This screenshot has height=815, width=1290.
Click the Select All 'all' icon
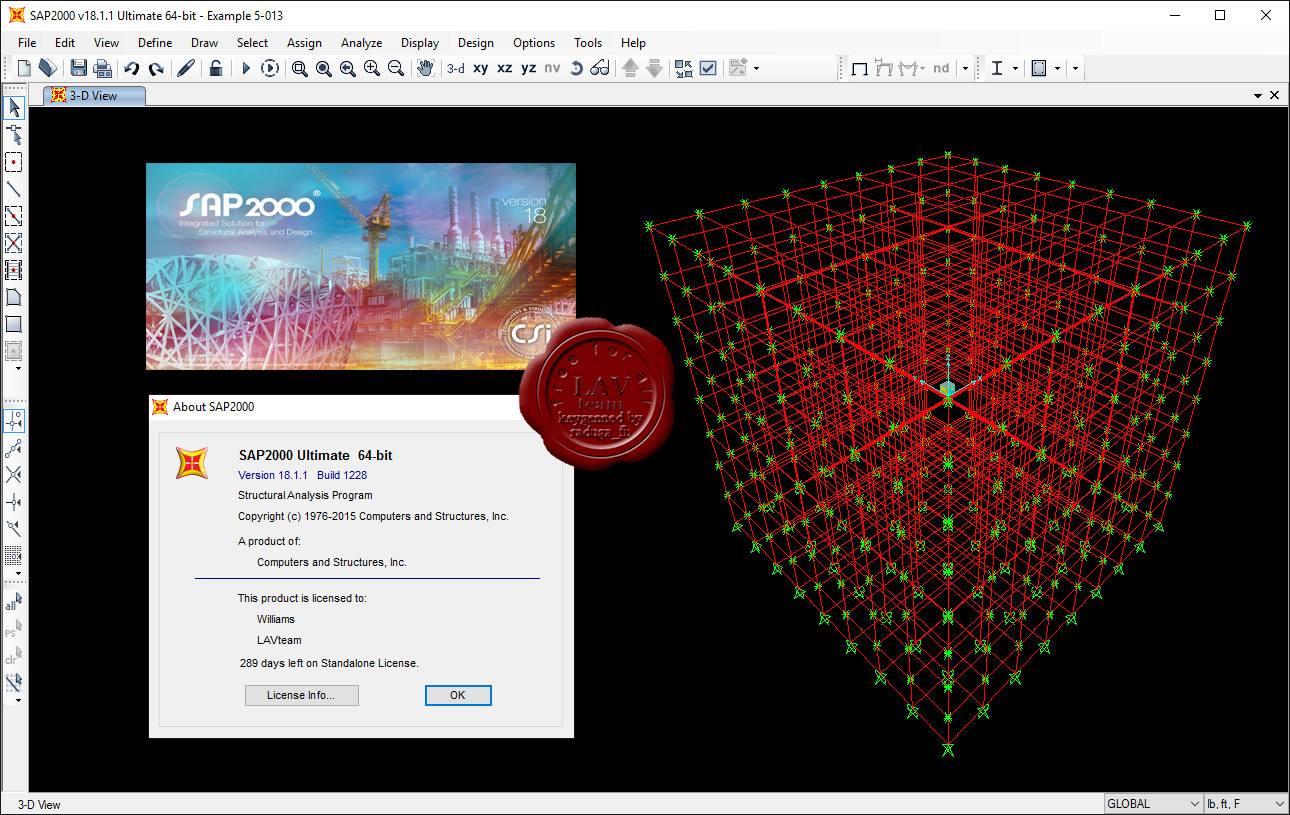(14, 603)
